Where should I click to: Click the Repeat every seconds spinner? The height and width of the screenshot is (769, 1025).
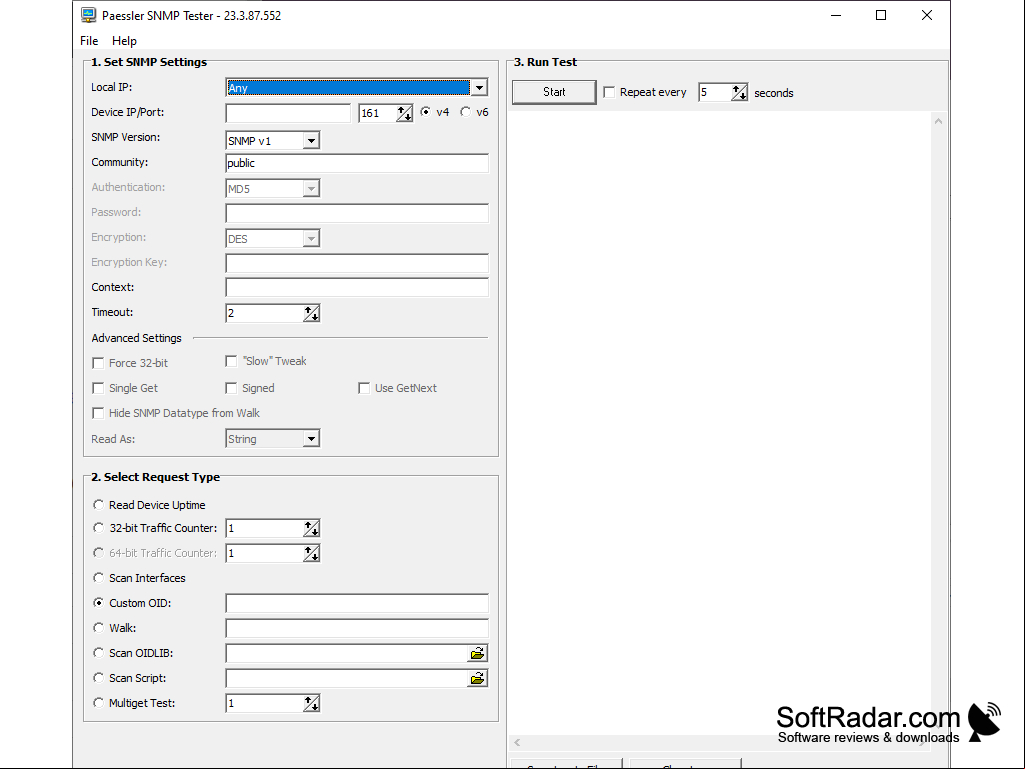[739, 92]
